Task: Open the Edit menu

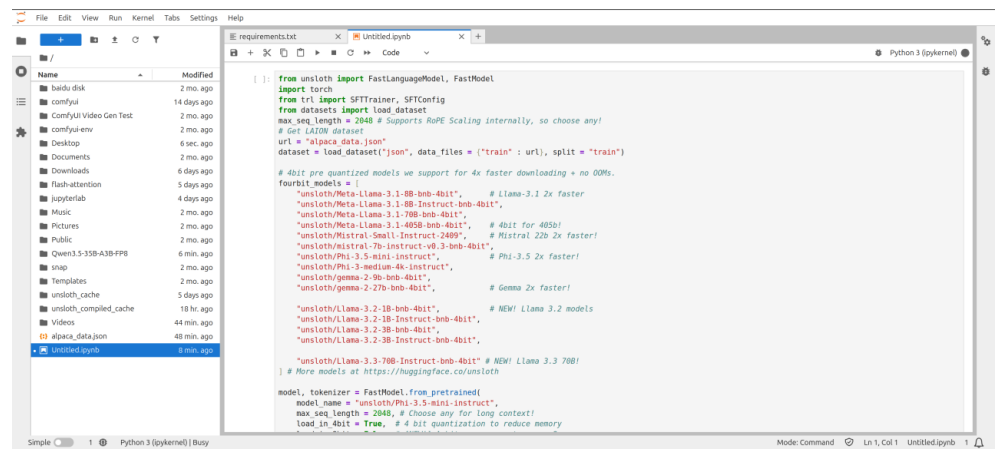Action: pos(64,18)
